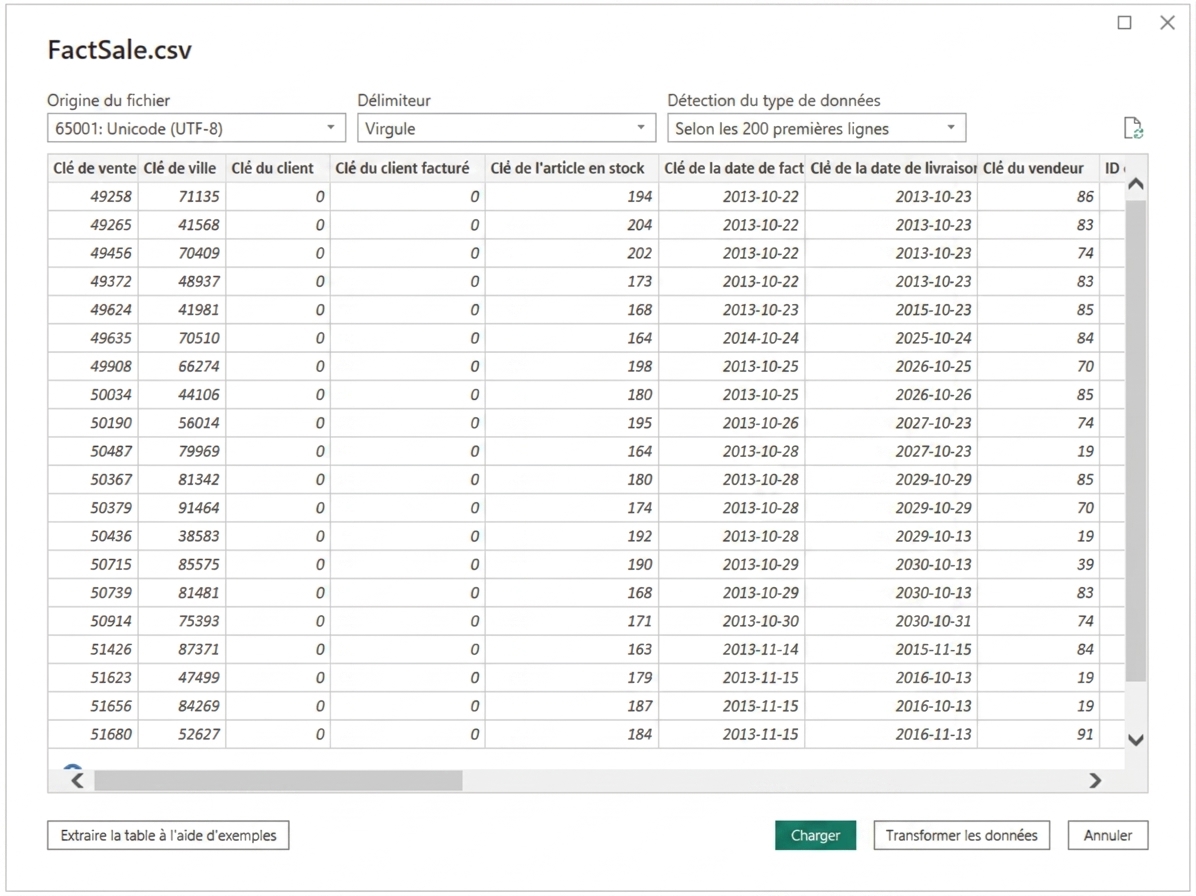This screenshot has height=896, width=1196.
Task: Click cell 91 in Clé du vendeur
Action: coord(1038,734)
